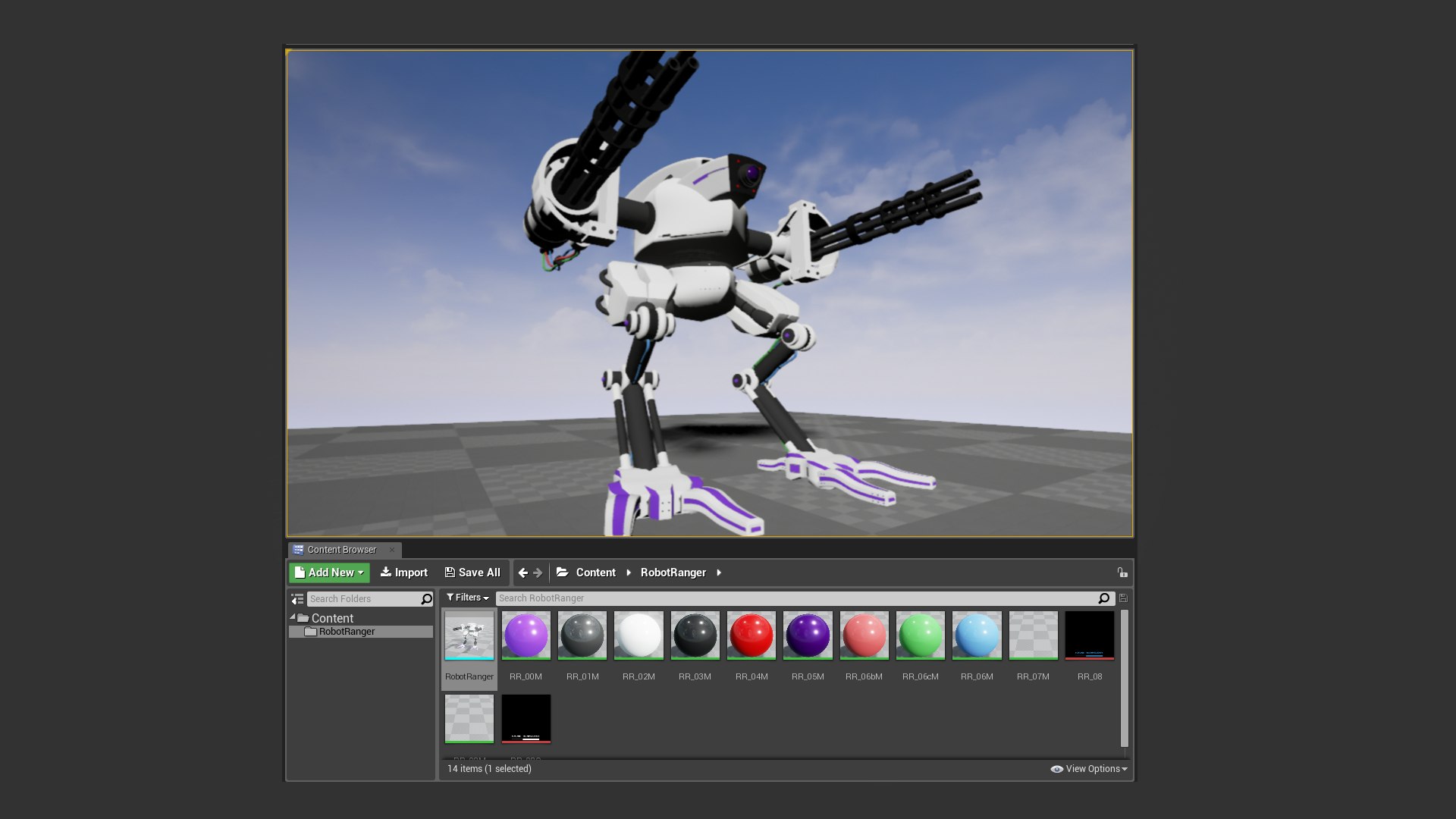Select the RR_06M blue material

[x=977, y=635]
